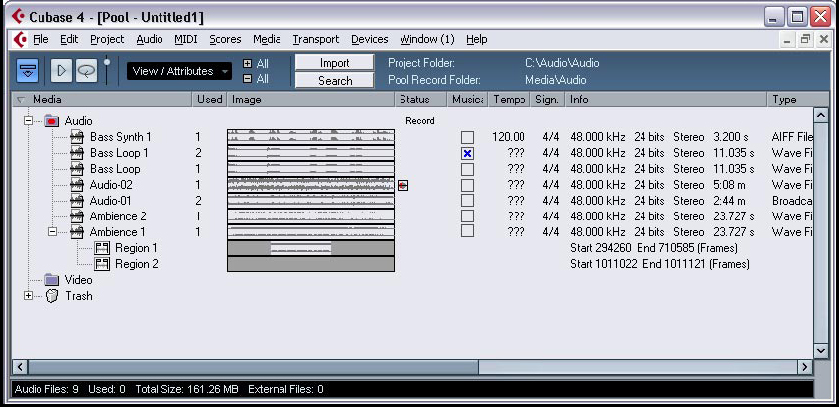Enable Musical mode for Audio-01
The height and width of the screenshot is (407, 839).
click(467, 201)
